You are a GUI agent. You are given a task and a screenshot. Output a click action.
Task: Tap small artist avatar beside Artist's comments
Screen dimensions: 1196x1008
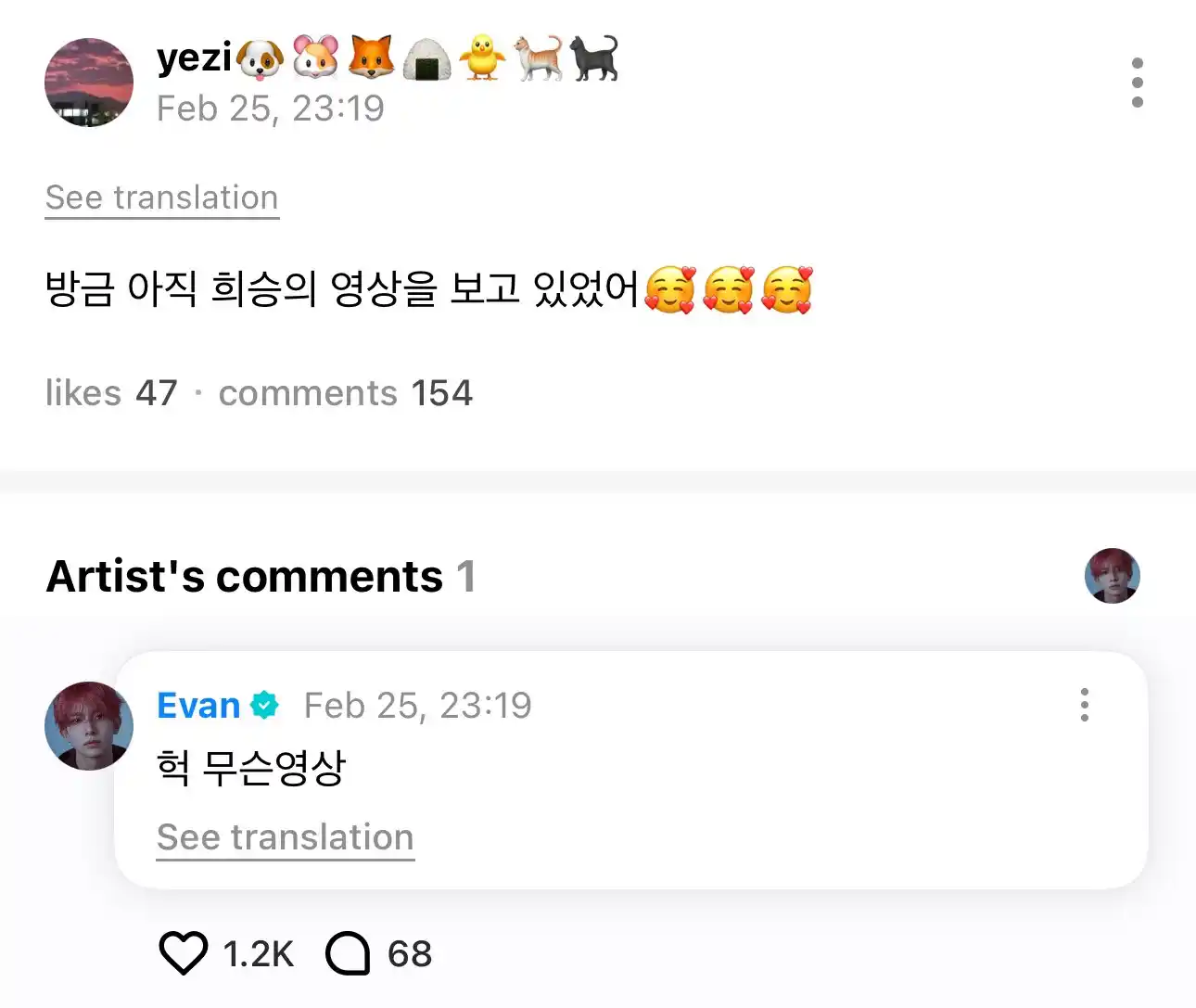coord(1112,576)
